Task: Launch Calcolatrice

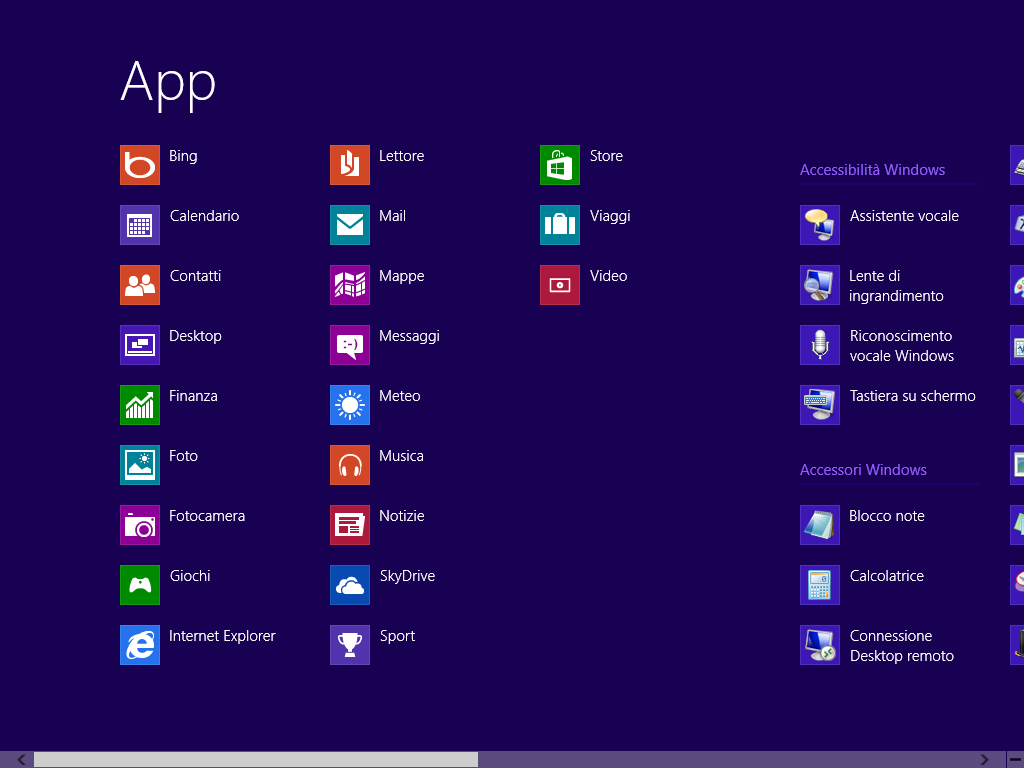Action: [x=820, y=585]
